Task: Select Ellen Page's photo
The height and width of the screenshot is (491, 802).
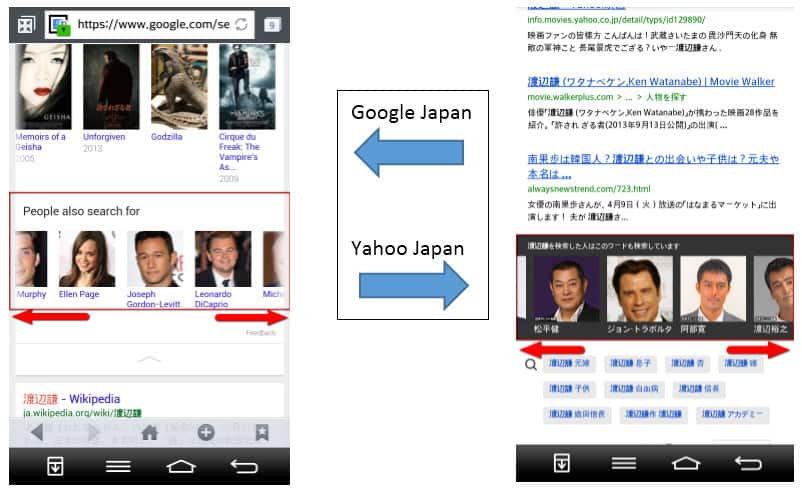Action: 87,259
